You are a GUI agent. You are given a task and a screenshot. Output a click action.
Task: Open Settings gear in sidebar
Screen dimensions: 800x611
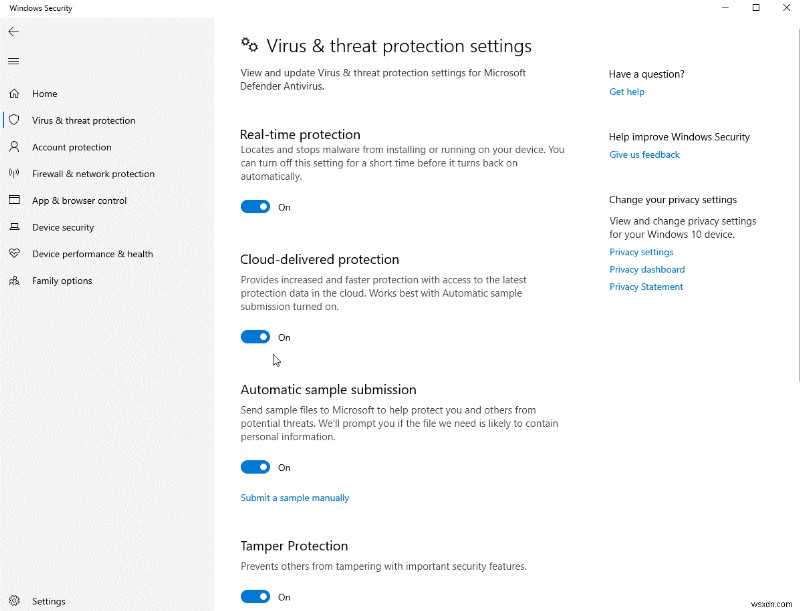click(x=14, y=601)
